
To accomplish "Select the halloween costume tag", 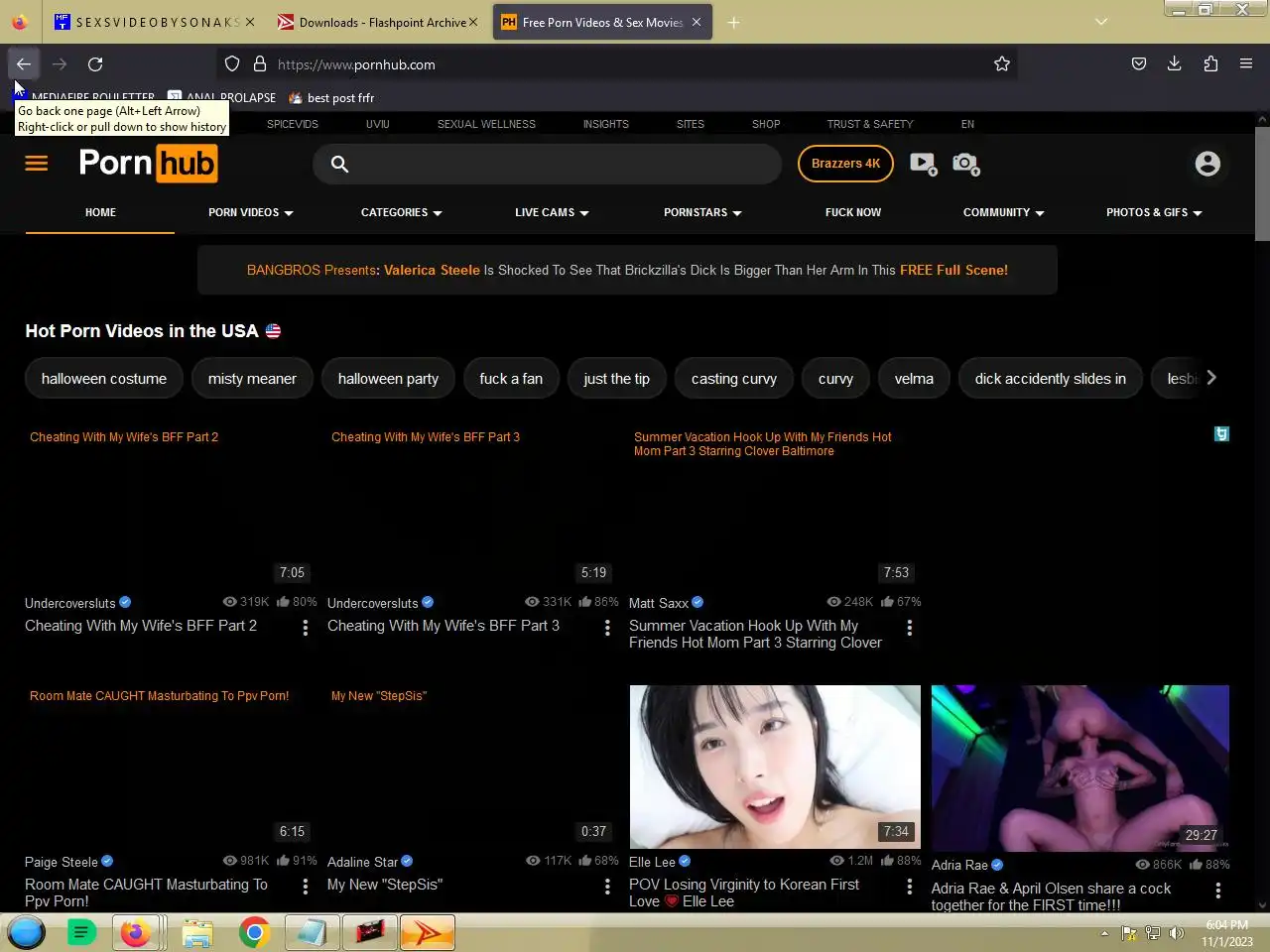I will [x=104, y=378].
